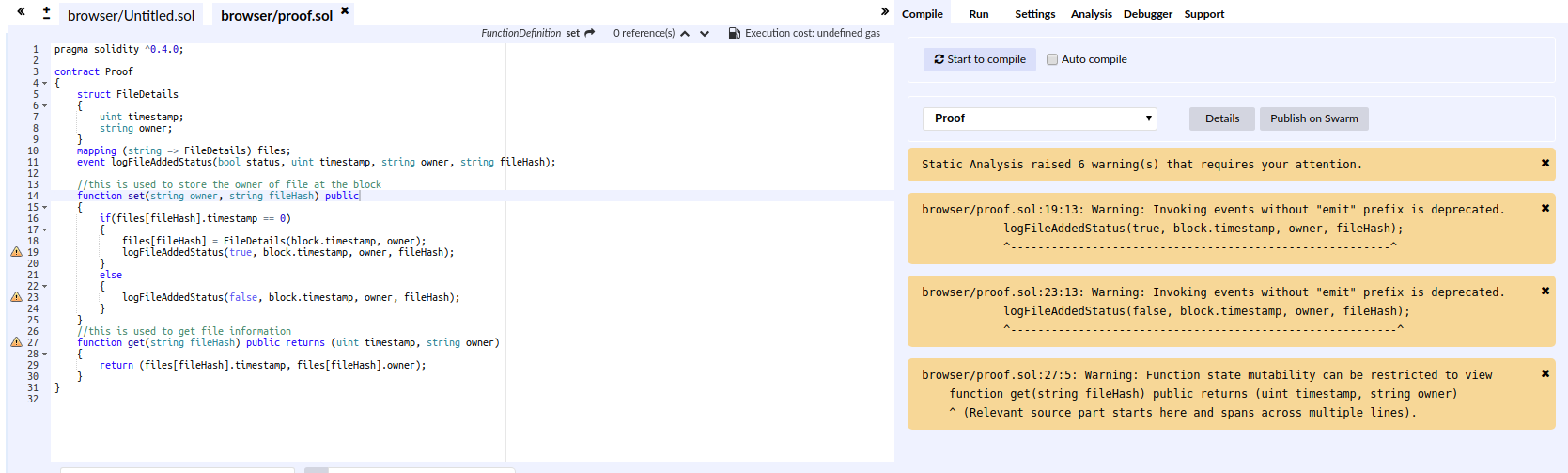This screenshot has height=473, width=1568.
Task: Dismiss the state mutability warning message
Action: 1545,374
